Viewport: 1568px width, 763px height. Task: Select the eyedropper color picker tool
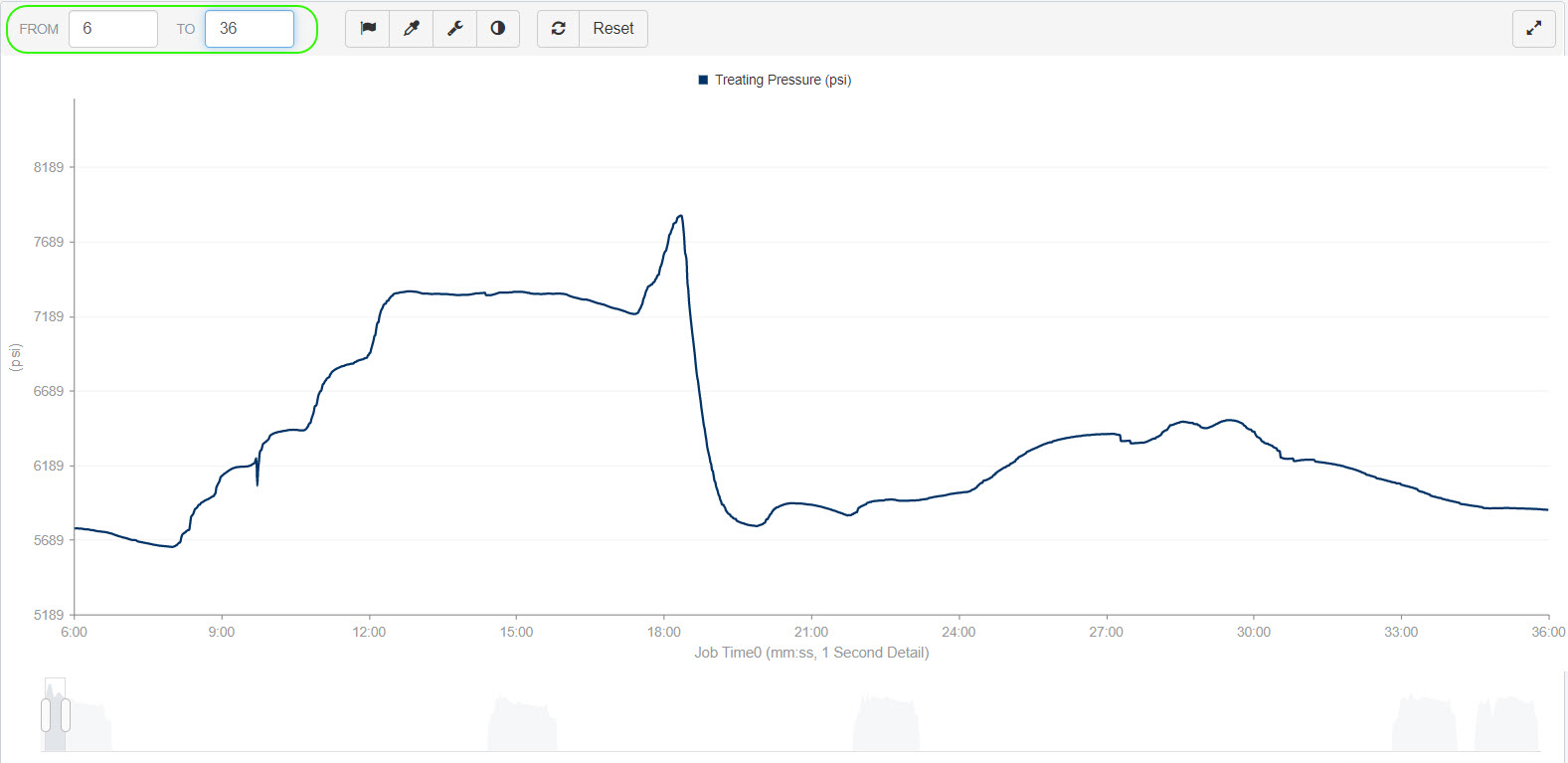coord(412,29)
